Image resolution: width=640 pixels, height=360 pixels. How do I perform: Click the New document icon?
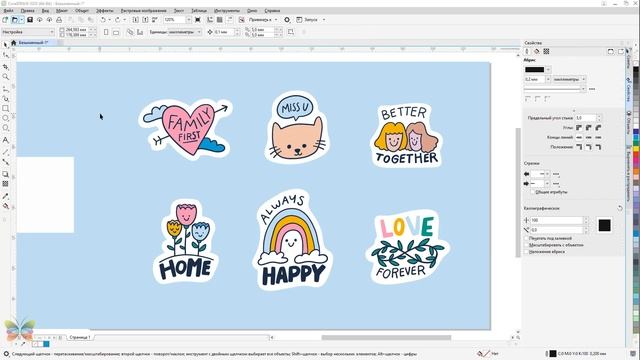(5, 20)
